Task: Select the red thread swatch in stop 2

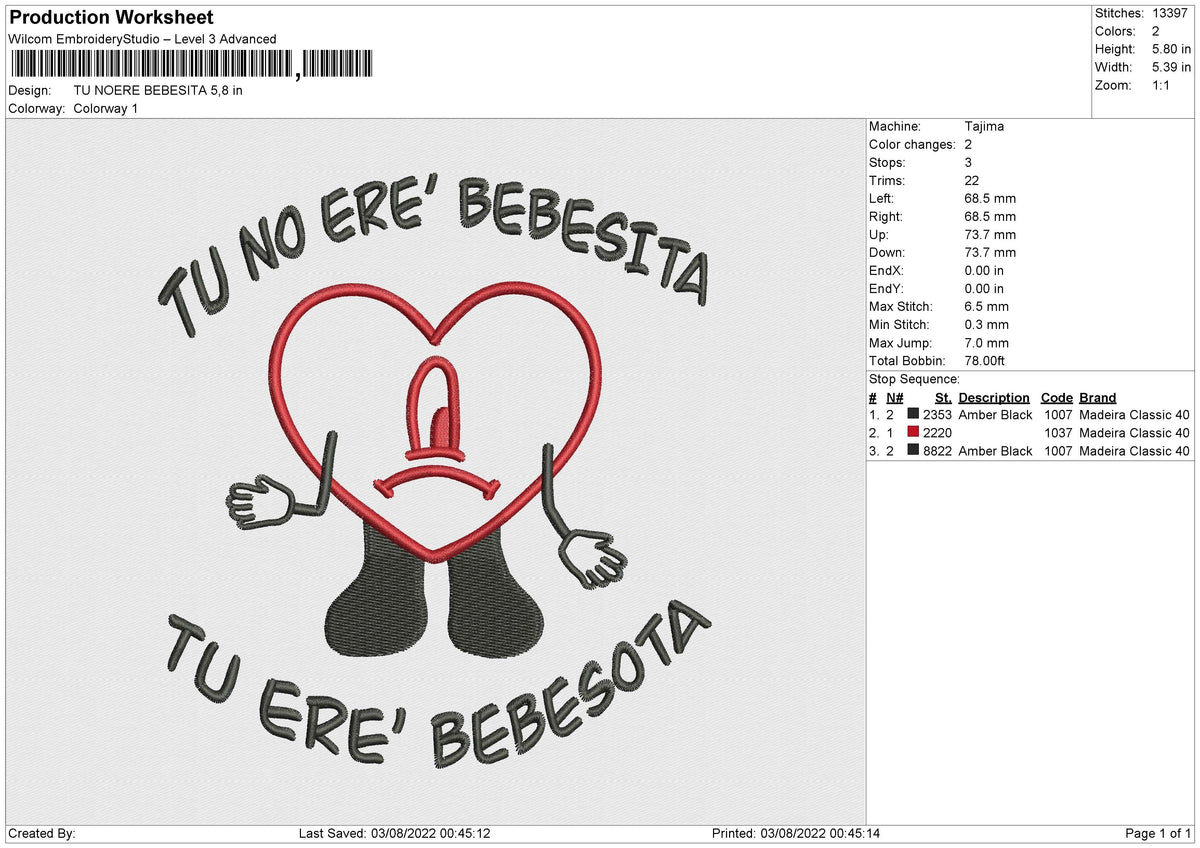Action: click(x=911, y=432)
